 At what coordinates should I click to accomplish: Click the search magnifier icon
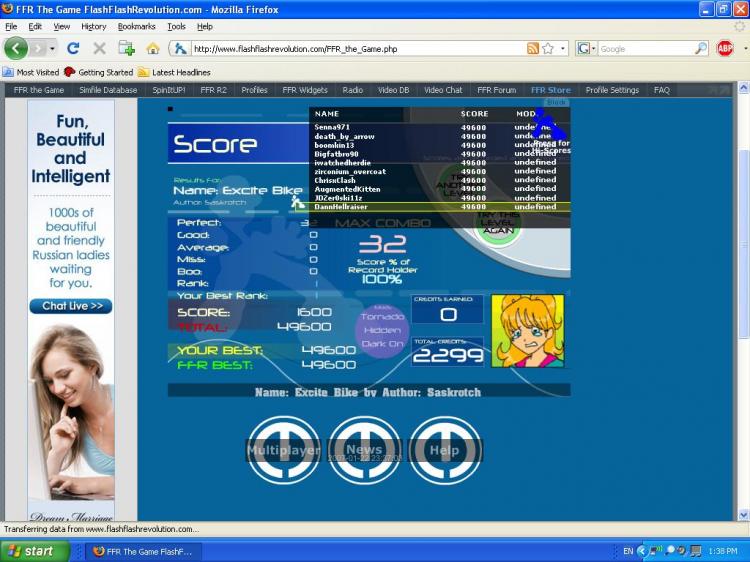click(701, 48)
